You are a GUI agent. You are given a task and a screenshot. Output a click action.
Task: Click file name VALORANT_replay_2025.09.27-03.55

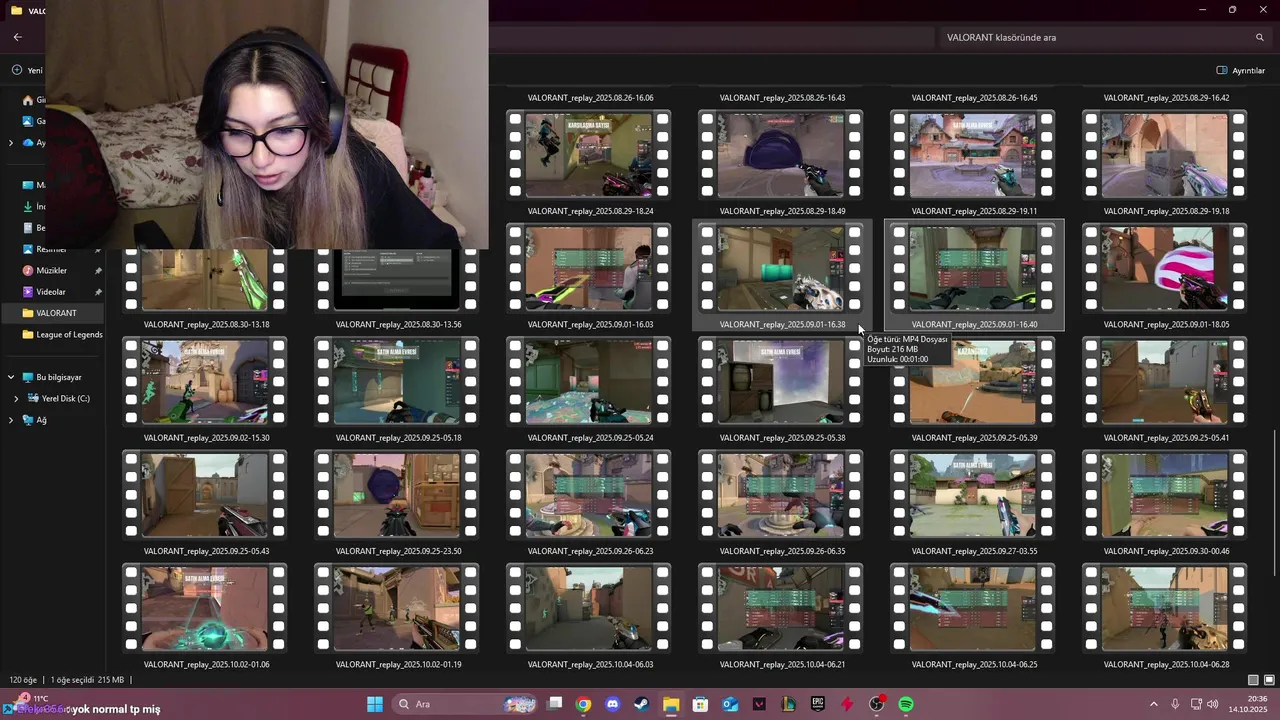tap(974, 551)
